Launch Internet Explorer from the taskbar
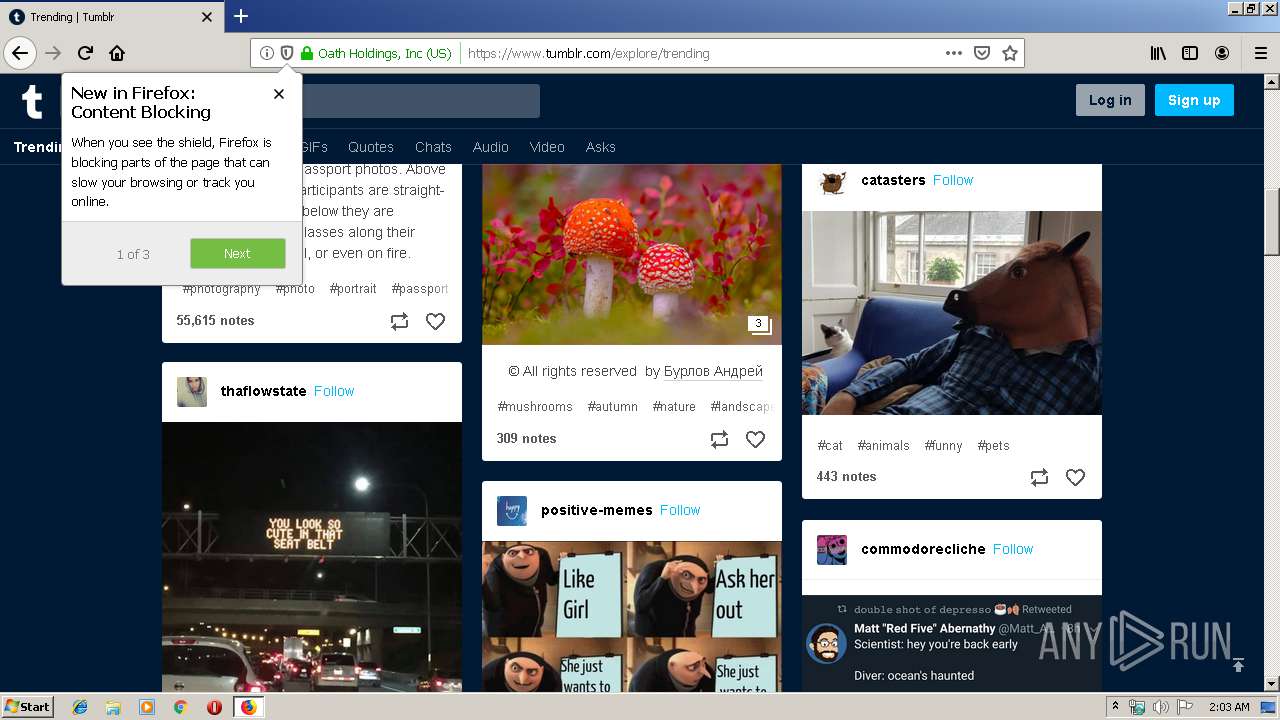Screen dimensions: 1280x720 point(80,707)
